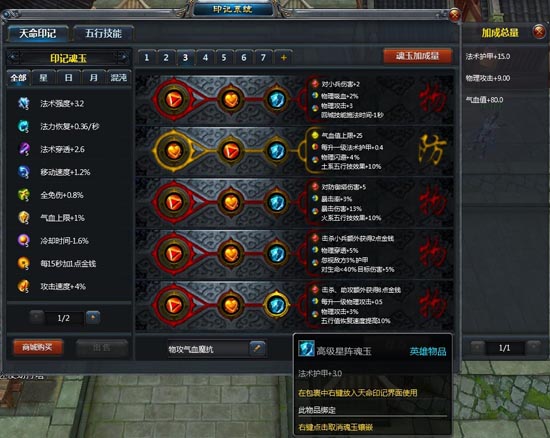Click the 商城购买 shop purchase button

point(38,348)
